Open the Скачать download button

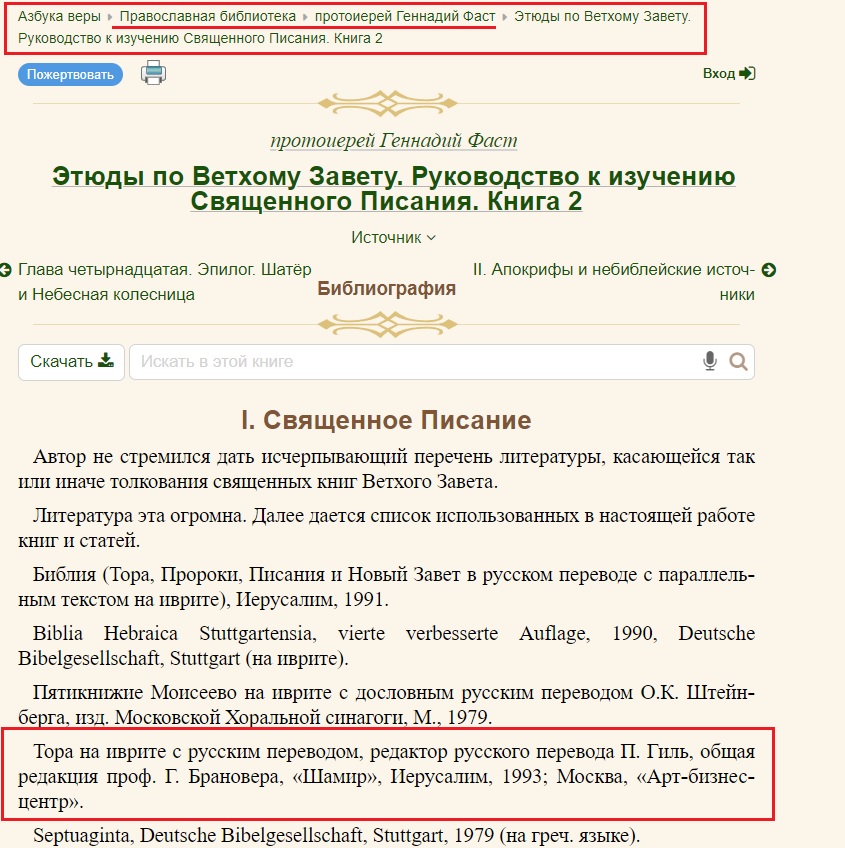point(71,362)
